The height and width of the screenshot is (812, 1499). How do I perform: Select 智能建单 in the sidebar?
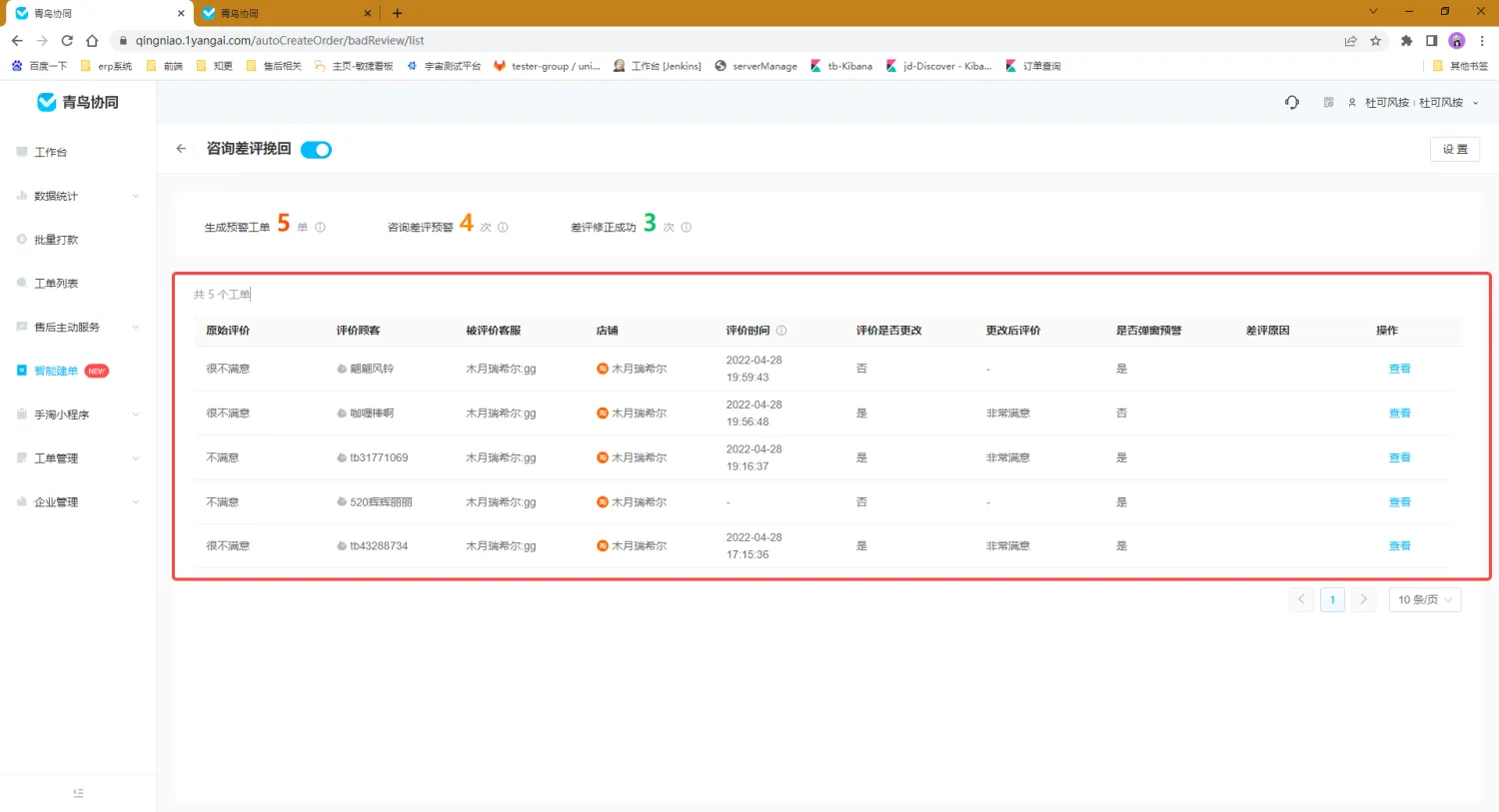click(56, 371)
